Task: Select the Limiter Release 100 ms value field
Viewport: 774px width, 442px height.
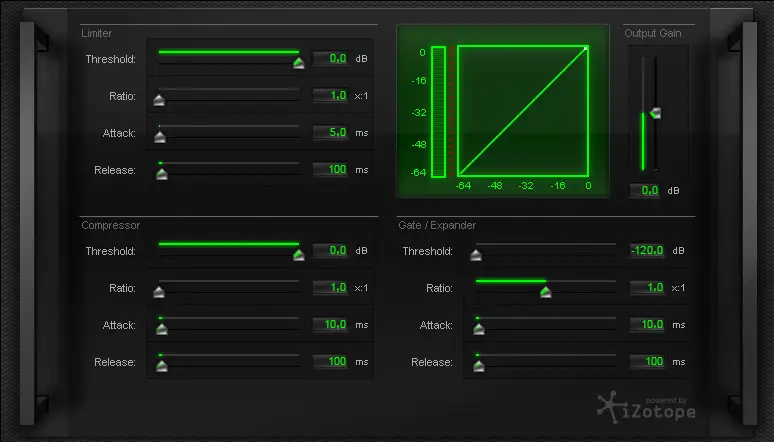Action: pos(331,169)
